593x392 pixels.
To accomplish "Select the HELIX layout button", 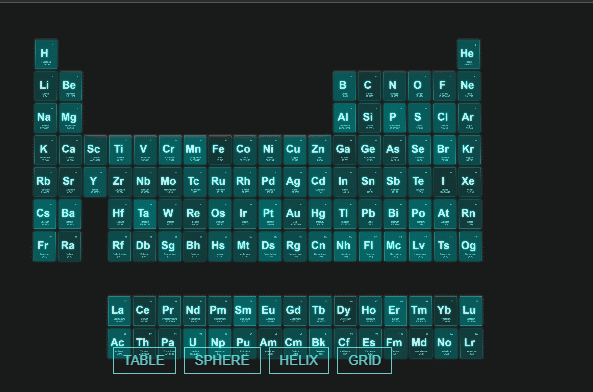I will pos(299,360).
